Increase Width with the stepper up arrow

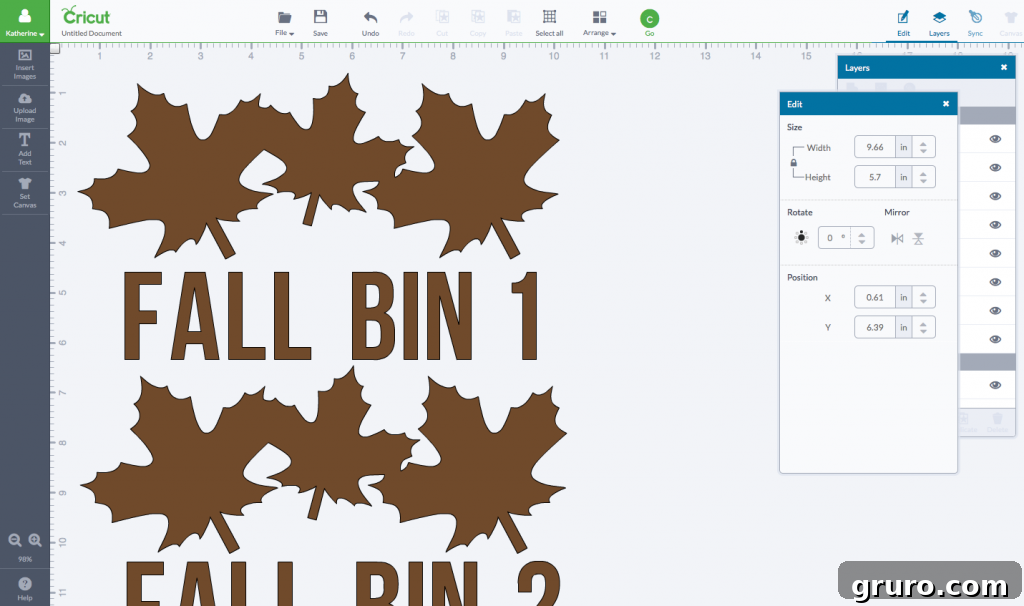point(923,143)
